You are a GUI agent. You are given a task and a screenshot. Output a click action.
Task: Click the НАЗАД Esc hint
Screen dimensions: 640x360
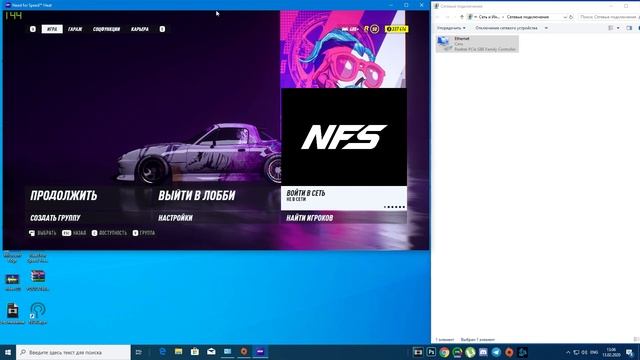point(74,233)
